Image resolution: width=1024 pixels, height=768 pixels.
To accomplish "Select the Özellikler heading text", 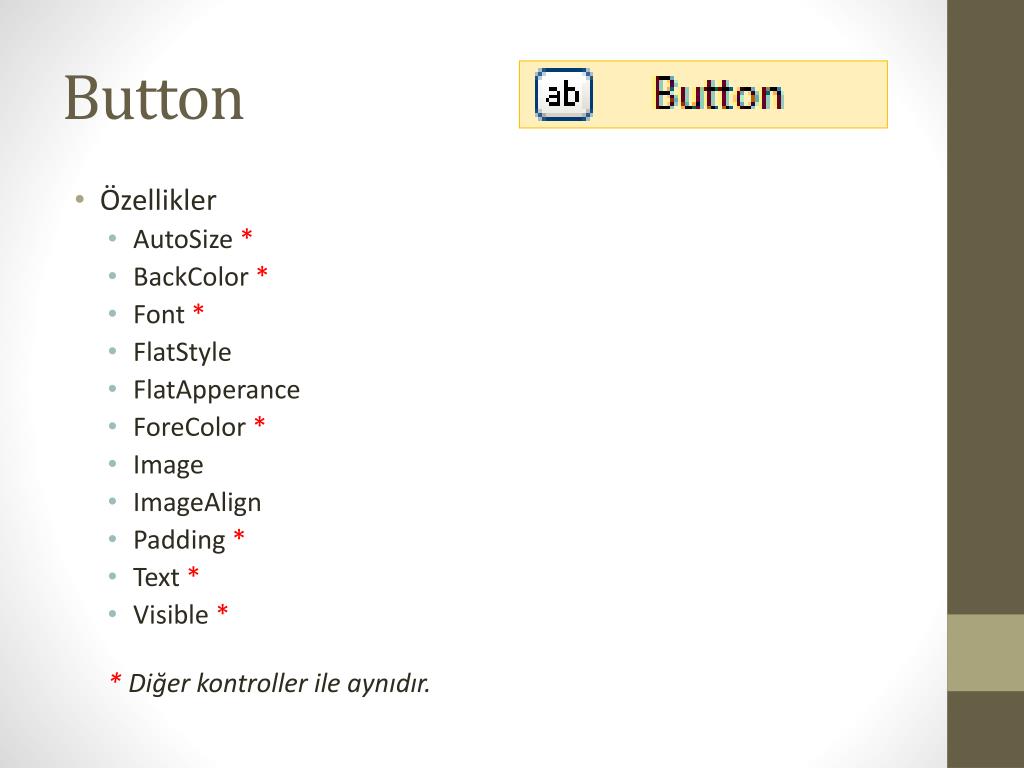I will (158, 200).
